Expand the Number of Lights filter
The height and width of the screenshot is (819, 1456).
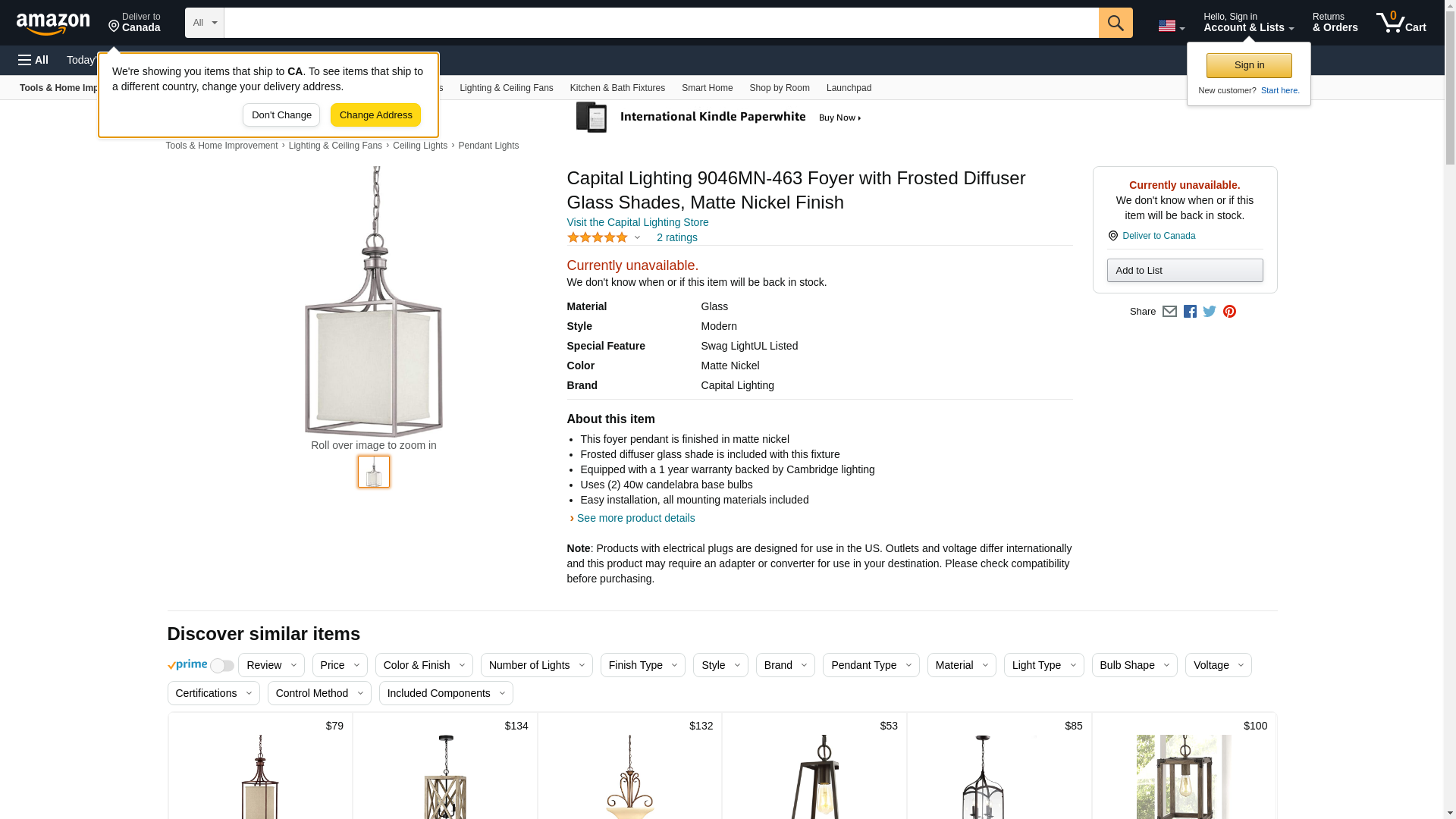pyautogui.click(x=536, y=665)
